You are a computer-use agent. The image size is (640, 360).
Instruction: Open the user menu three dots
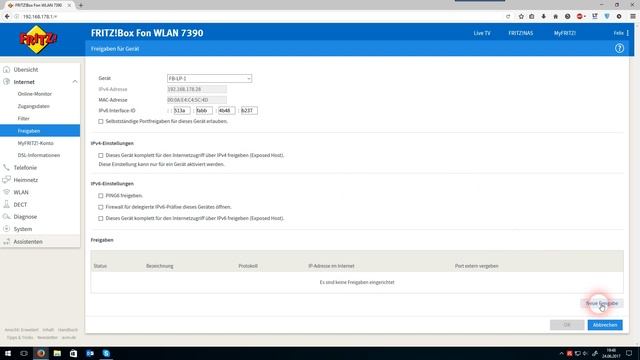coord(628,33)
